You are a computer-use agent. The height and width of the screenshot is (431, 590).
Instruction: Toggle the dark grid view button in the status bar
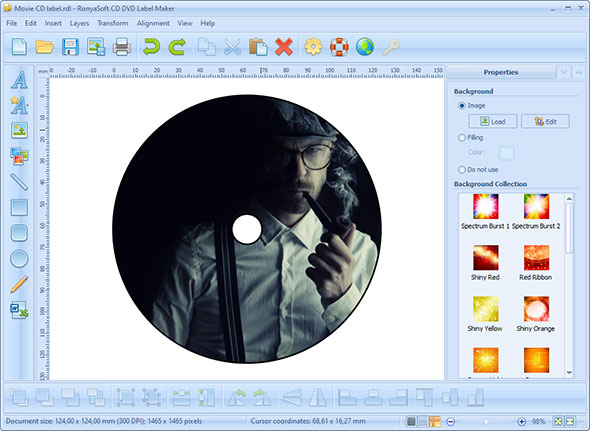point(412,421)
